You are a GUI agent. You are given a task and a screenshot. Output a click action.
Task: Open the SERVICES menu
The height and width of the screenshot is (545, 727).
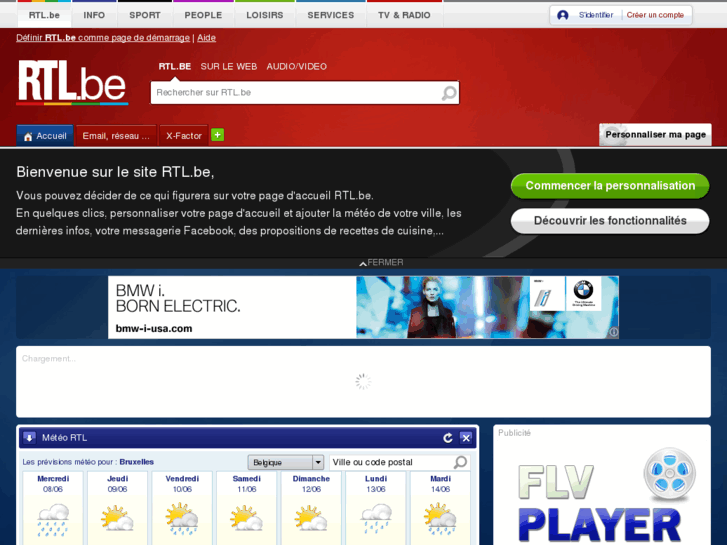click(x=331, y=15)
